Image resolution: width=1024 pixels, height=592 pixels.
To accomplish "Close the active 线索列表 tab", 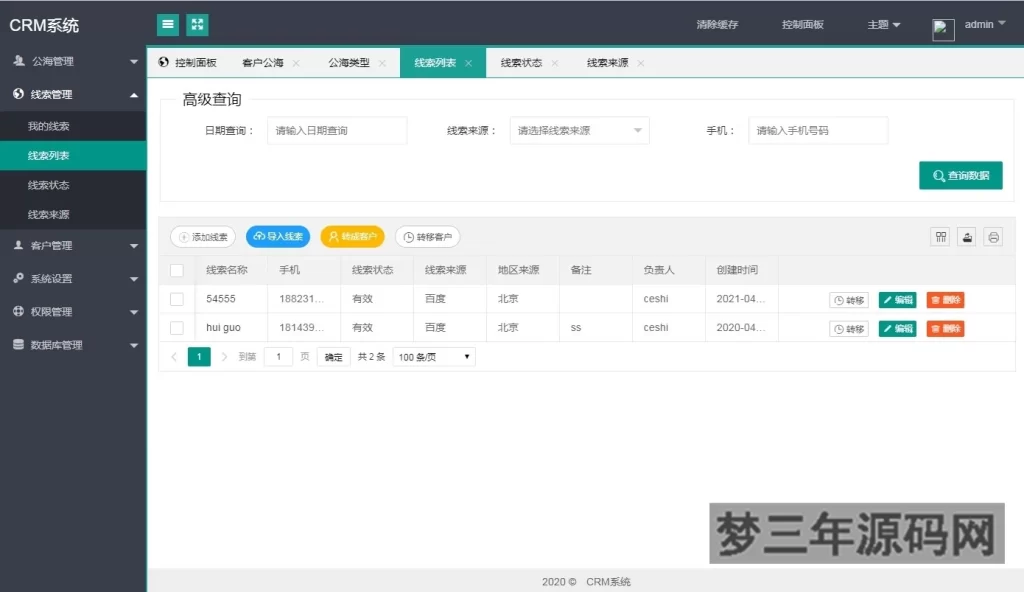I will [468, 63].
